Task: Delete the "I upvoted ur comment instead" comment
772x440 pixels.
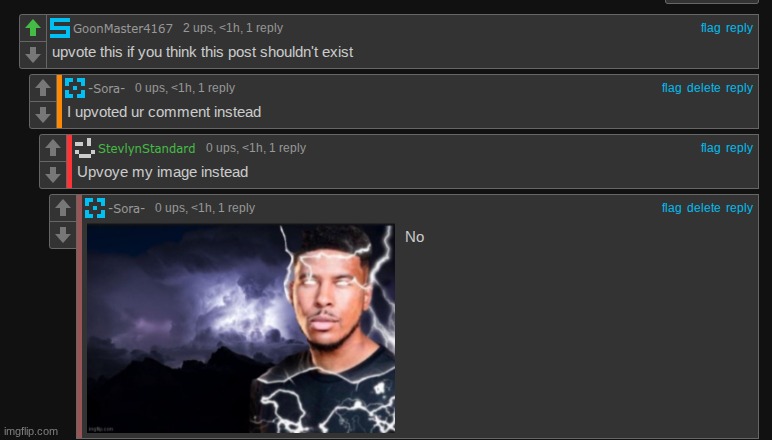Action: (704, 88)
